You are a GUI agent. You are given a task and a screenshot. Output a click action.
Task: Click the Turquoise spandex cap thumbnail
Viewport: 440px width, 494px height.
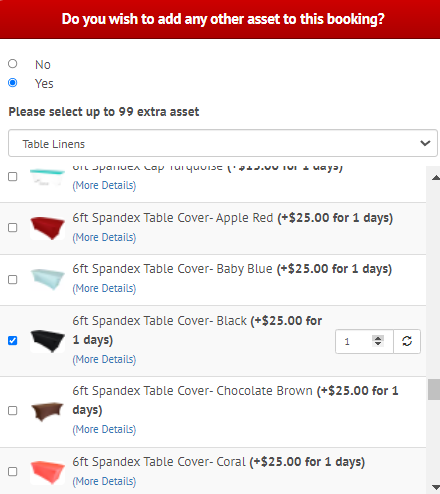[47, 177]
